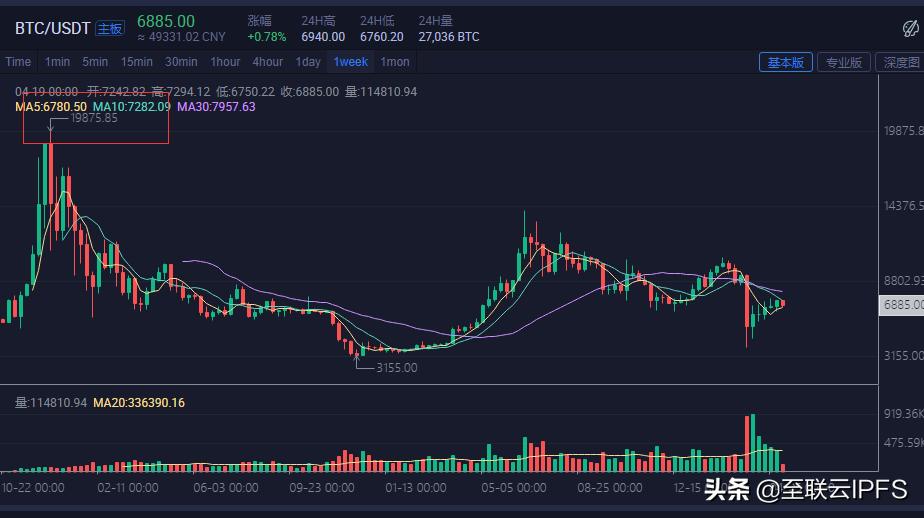Click the 19875.85 peak price marker
Screen dimensions: 924x518
click(94, 118)
